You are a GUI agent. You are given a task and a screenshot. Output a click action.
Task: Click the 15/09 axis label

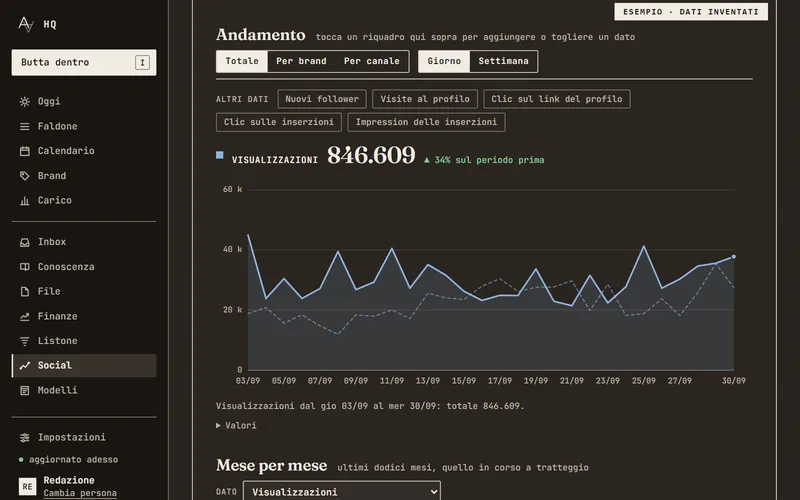point(464,381)
